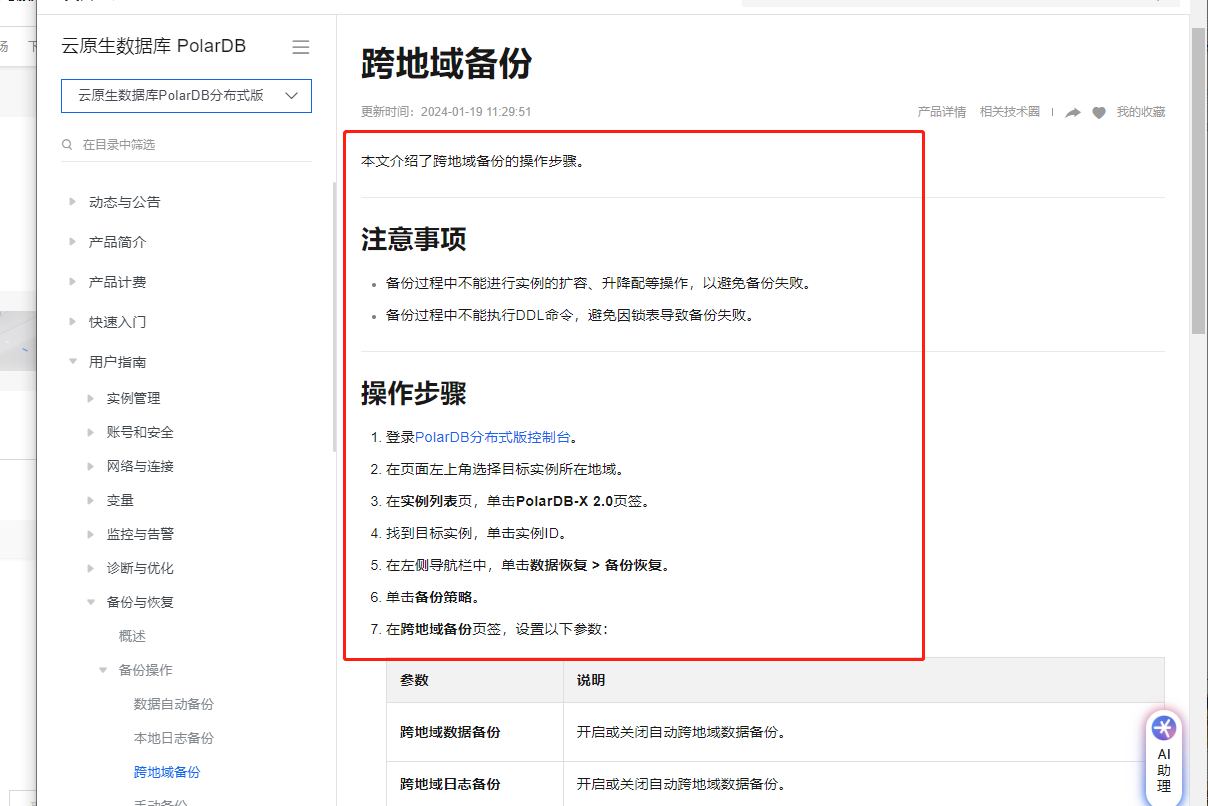Click the note about DDL命令
Screen dimensions: 1208x806
click(570, 316)
